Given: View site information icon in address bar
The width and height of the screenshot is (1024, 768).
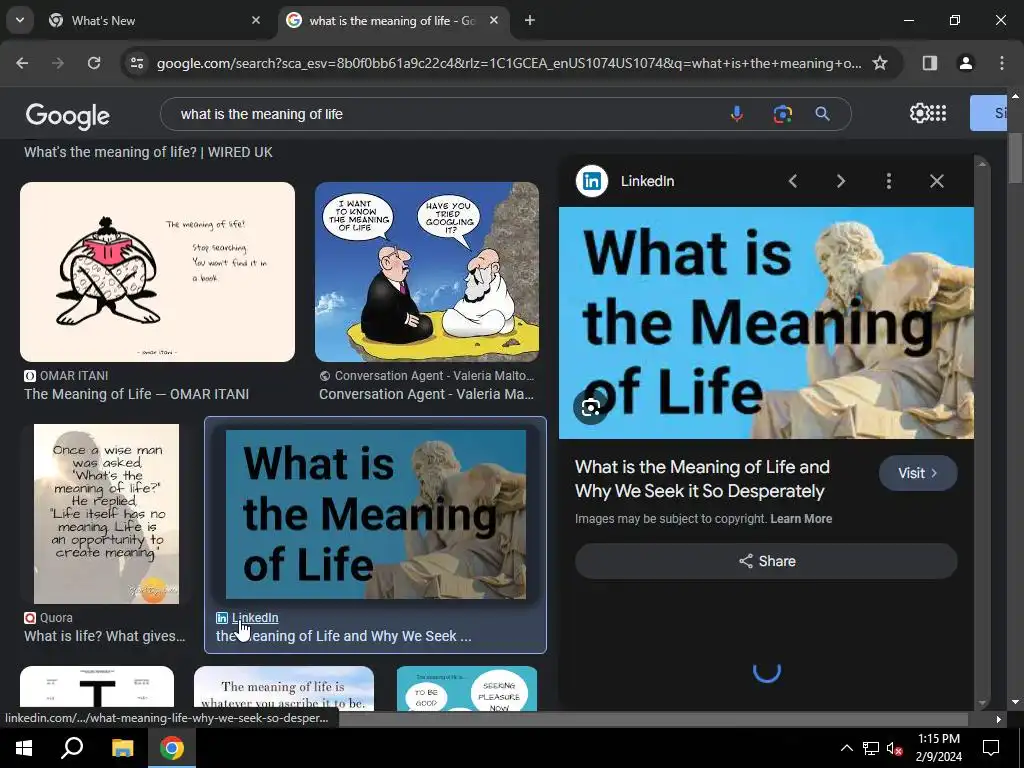Looking at the screenshot, I should [x=136, y=63].
